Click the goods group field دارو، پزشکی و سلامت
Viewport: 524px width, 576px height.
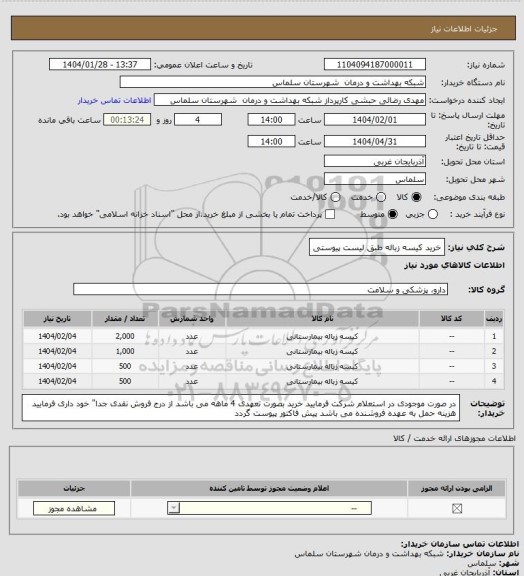pyautogui.click(x=260, y=289)
